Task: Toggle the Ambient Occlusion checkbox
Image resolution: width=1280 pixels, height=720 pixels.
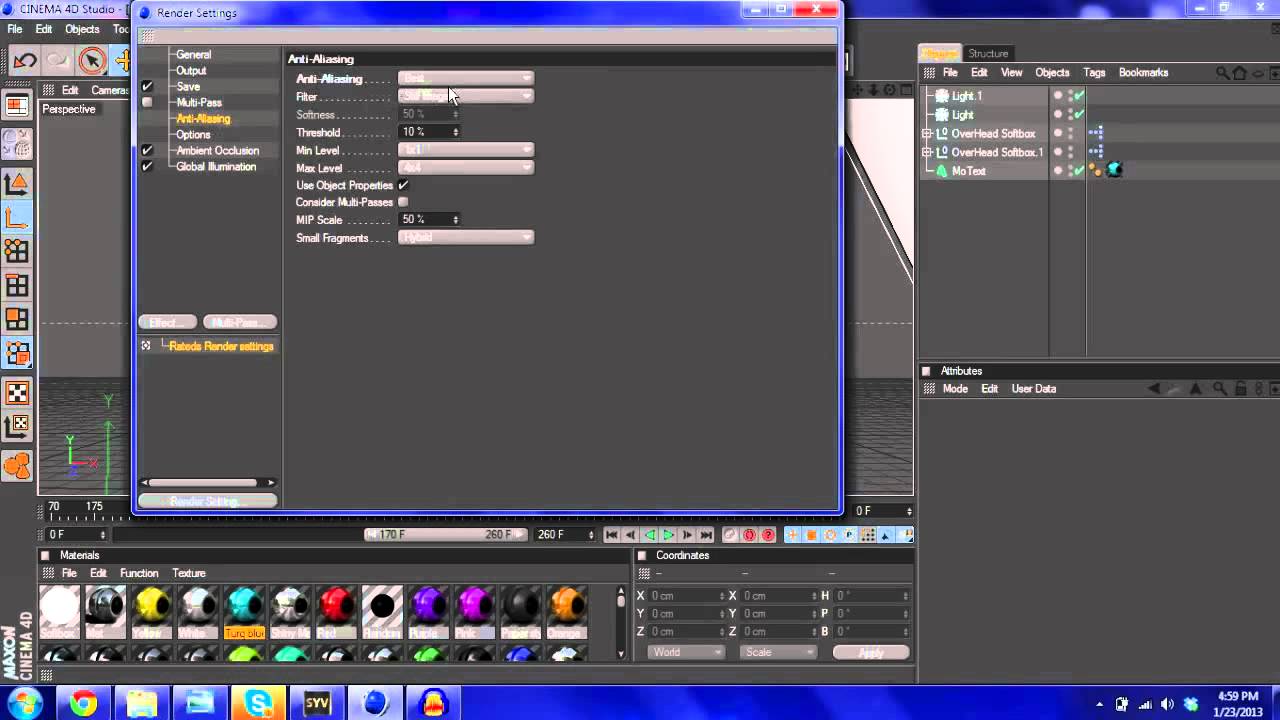Action: pyautogui.click(x=147, y=151)
